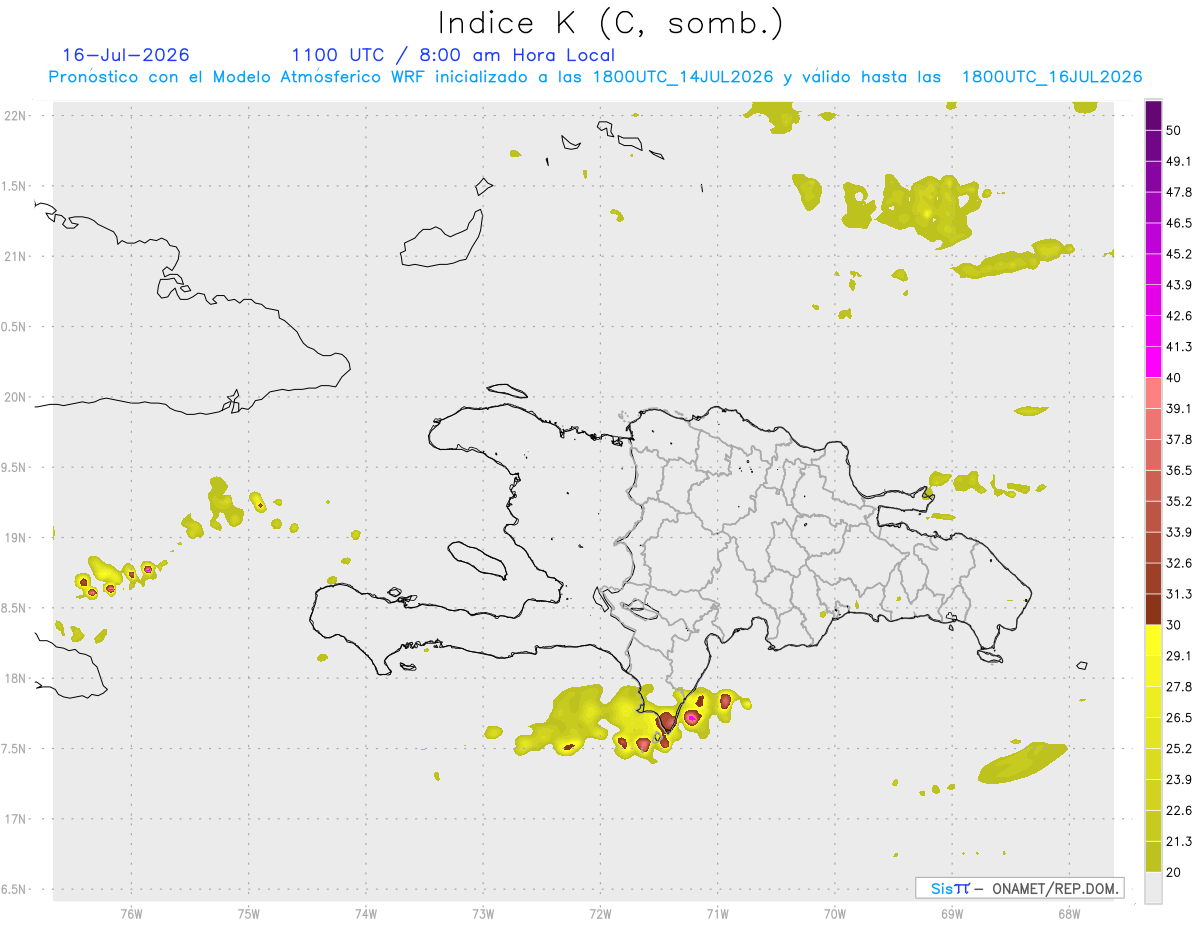This screenshot has width=1200, height=927.
Task: Click the colorbar value label 46.5
Action: 1179,223
